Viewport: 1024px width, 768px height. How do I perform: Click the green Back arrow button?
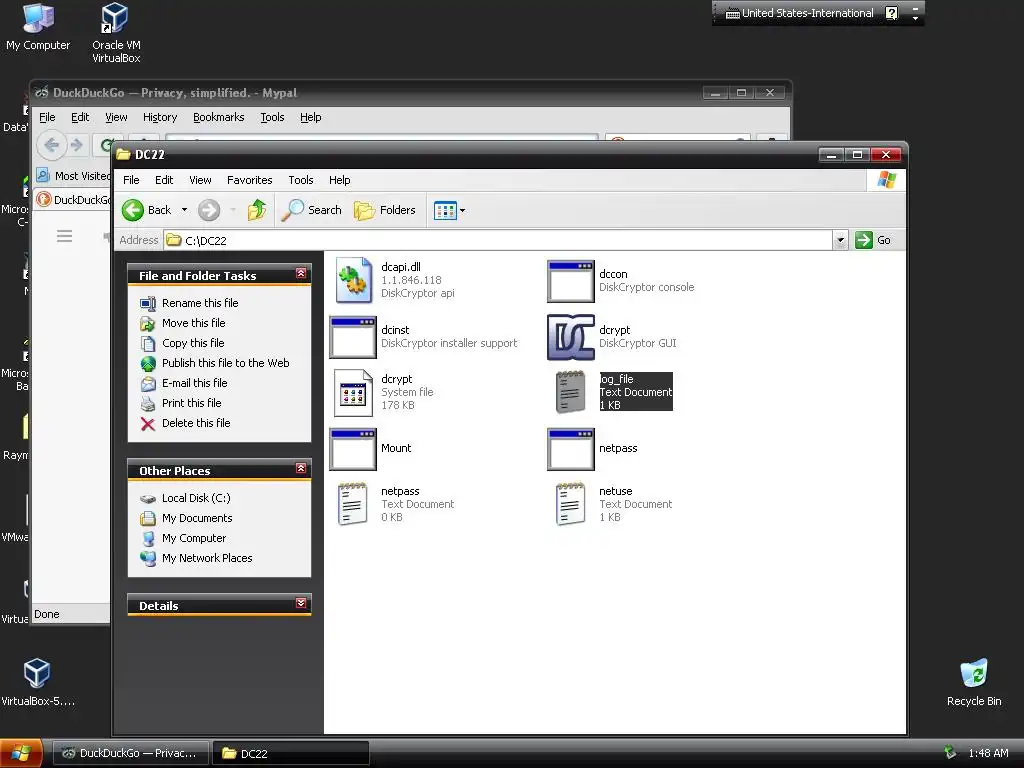point(133,210)
